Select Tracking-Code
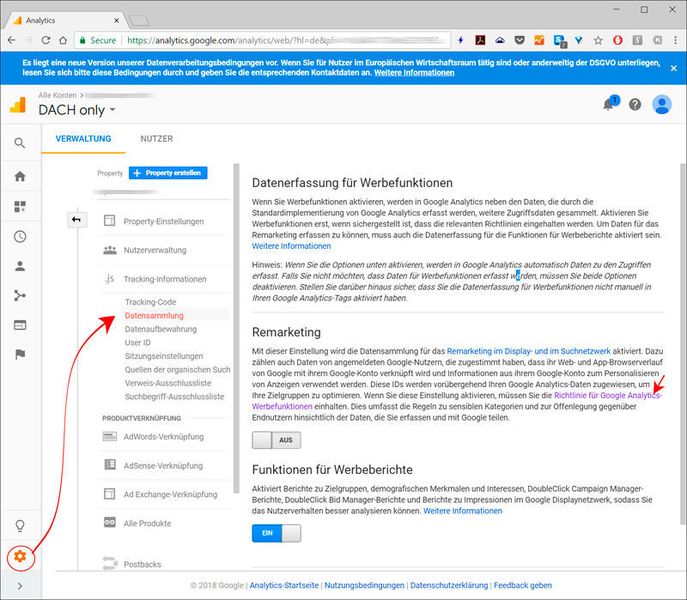 click(x=150, y=302)
